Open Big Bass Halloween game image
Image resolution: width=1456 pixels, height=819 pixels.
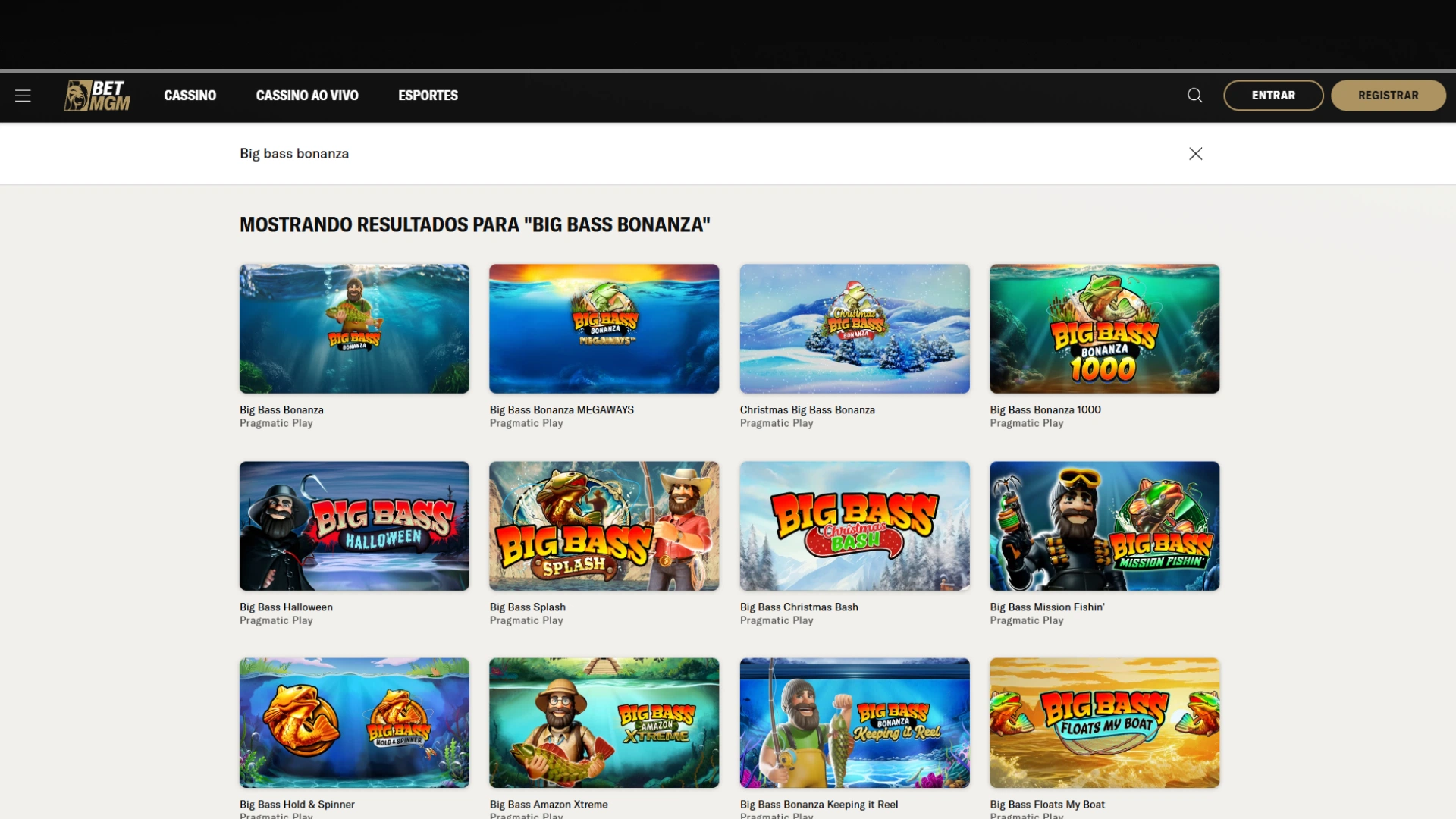point(354,526)
